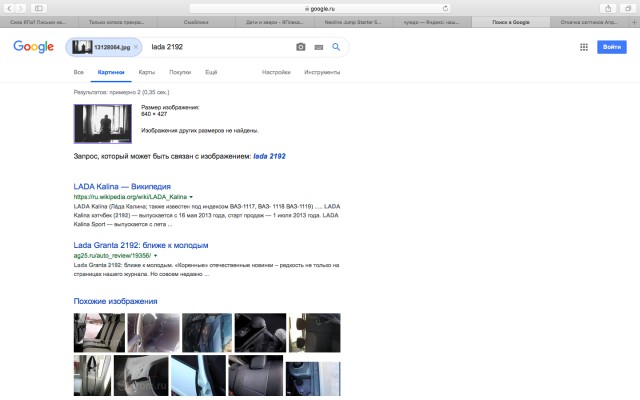Open the on-screen keyboard icon
The width and height of the screenshot is (640, 400).
pos(319,47)
